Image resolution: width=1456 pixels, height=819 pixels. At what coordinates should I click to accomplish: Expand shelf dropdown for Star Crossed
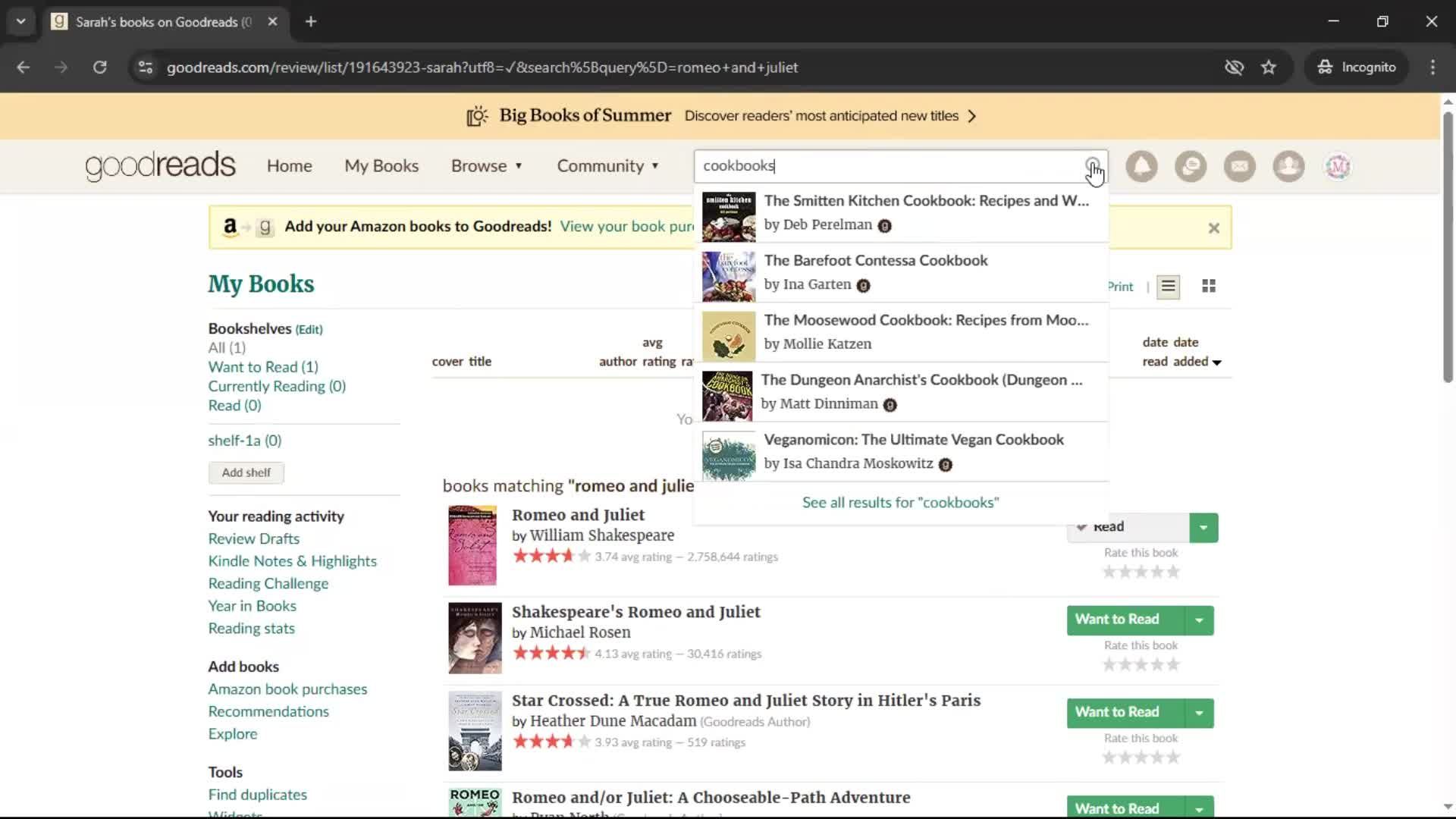(x=1199, y=713)
